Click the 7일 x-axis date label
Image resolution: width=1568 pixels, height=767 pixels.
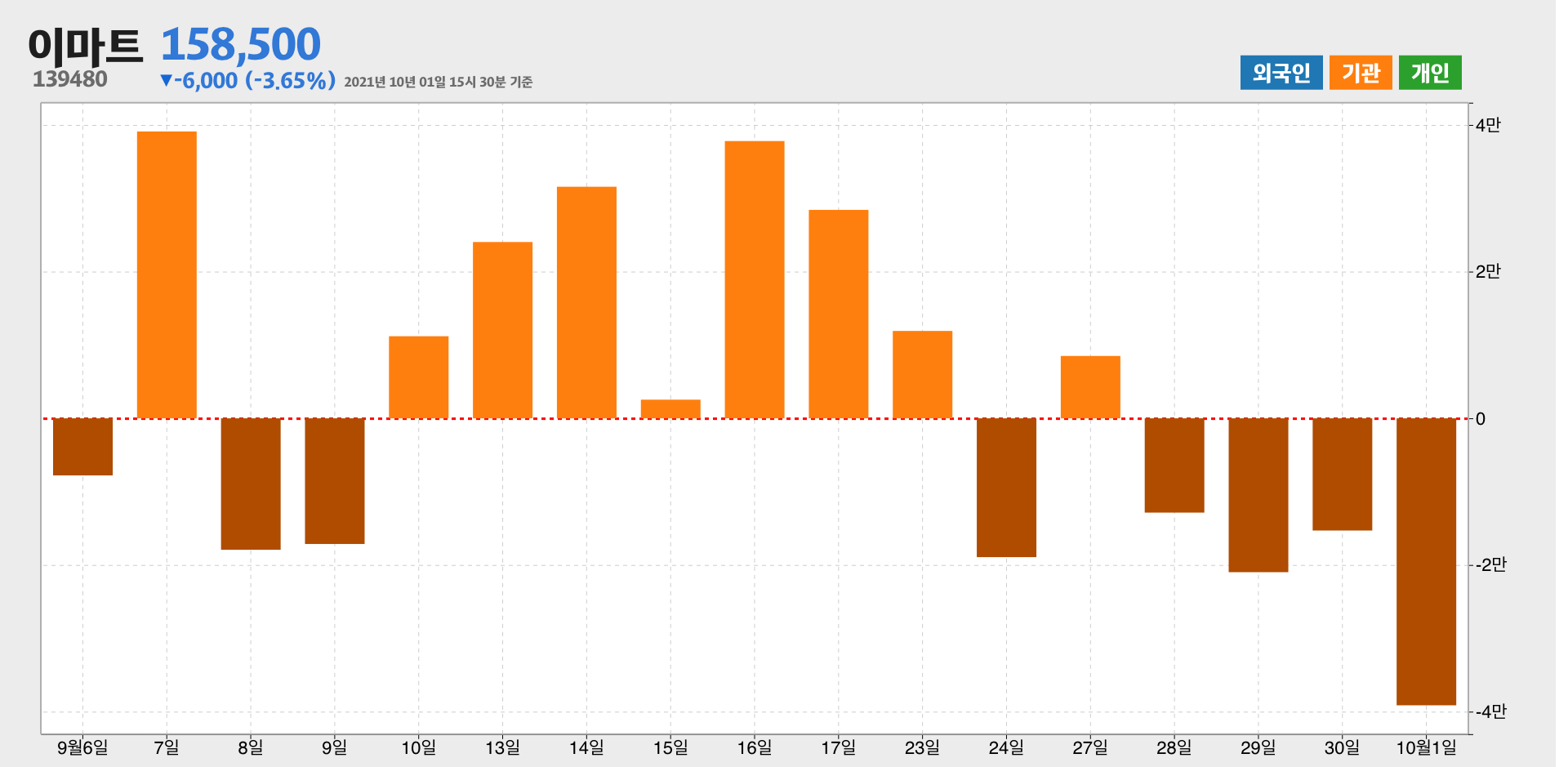point(167,747)
